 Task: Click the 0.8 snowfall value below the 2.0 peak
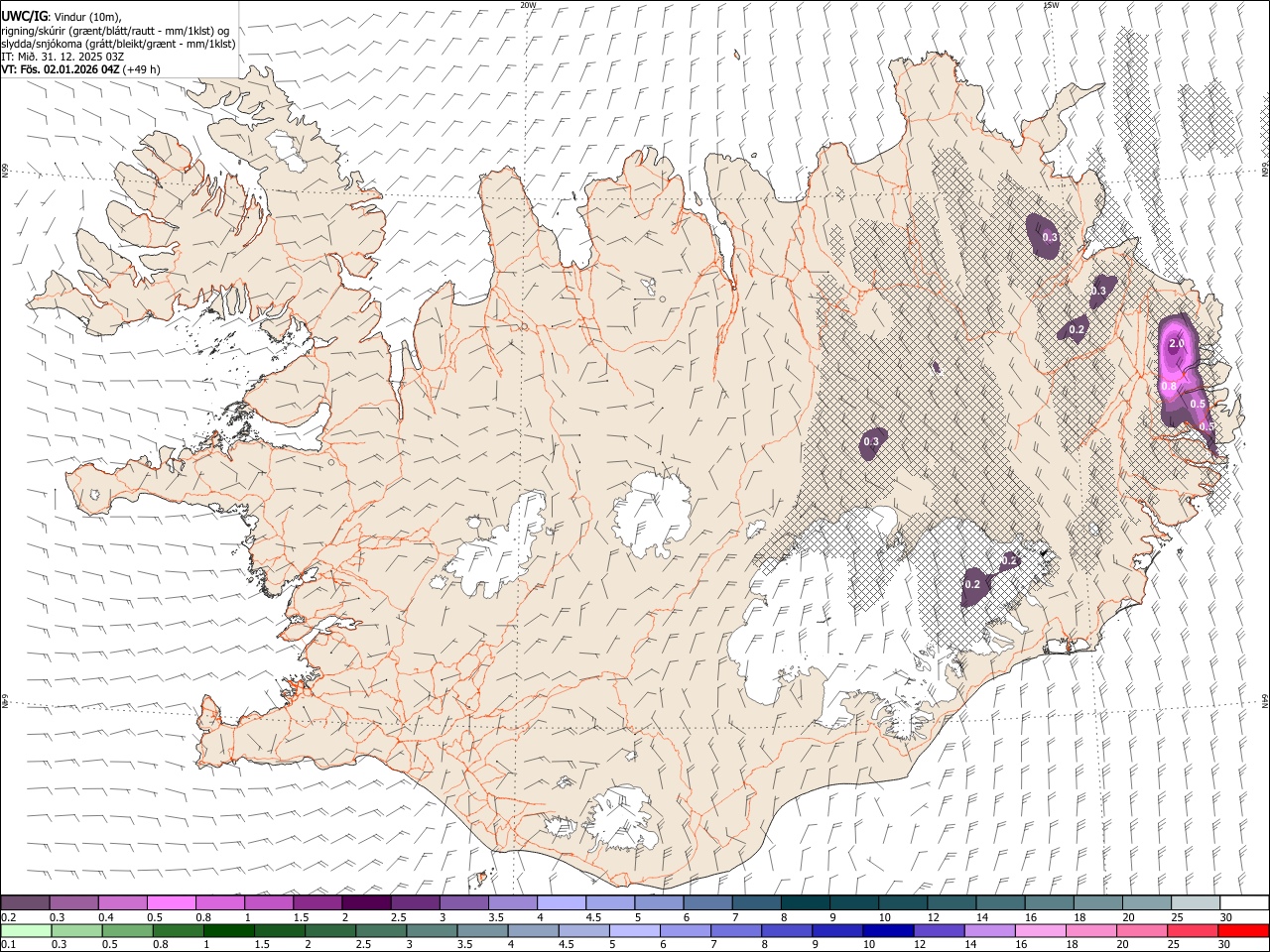1169,387
